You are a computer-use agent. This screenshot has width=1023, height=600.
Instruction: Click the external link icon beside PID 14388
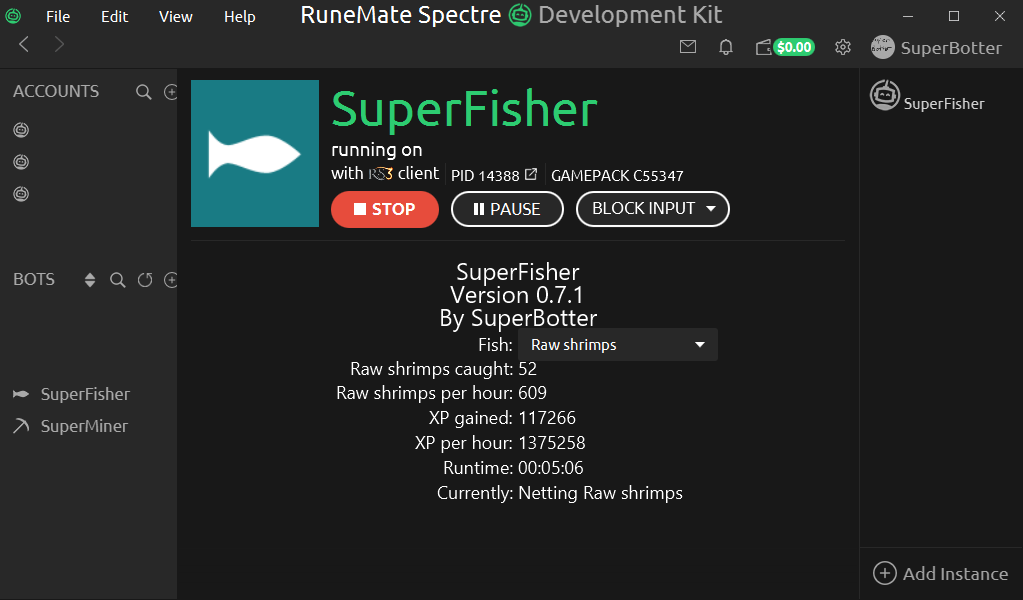click(x=531, y=174)
